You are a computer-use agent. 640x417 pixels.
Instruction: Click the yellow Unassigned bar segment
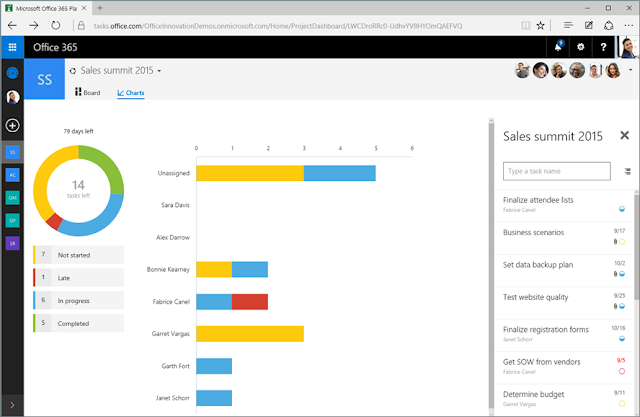[250, 173]
